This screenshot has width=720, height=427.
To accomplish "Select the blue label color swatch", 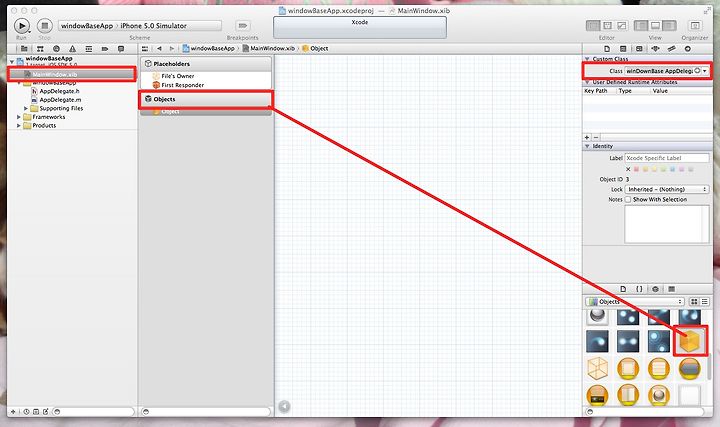I will click(672, 169).
